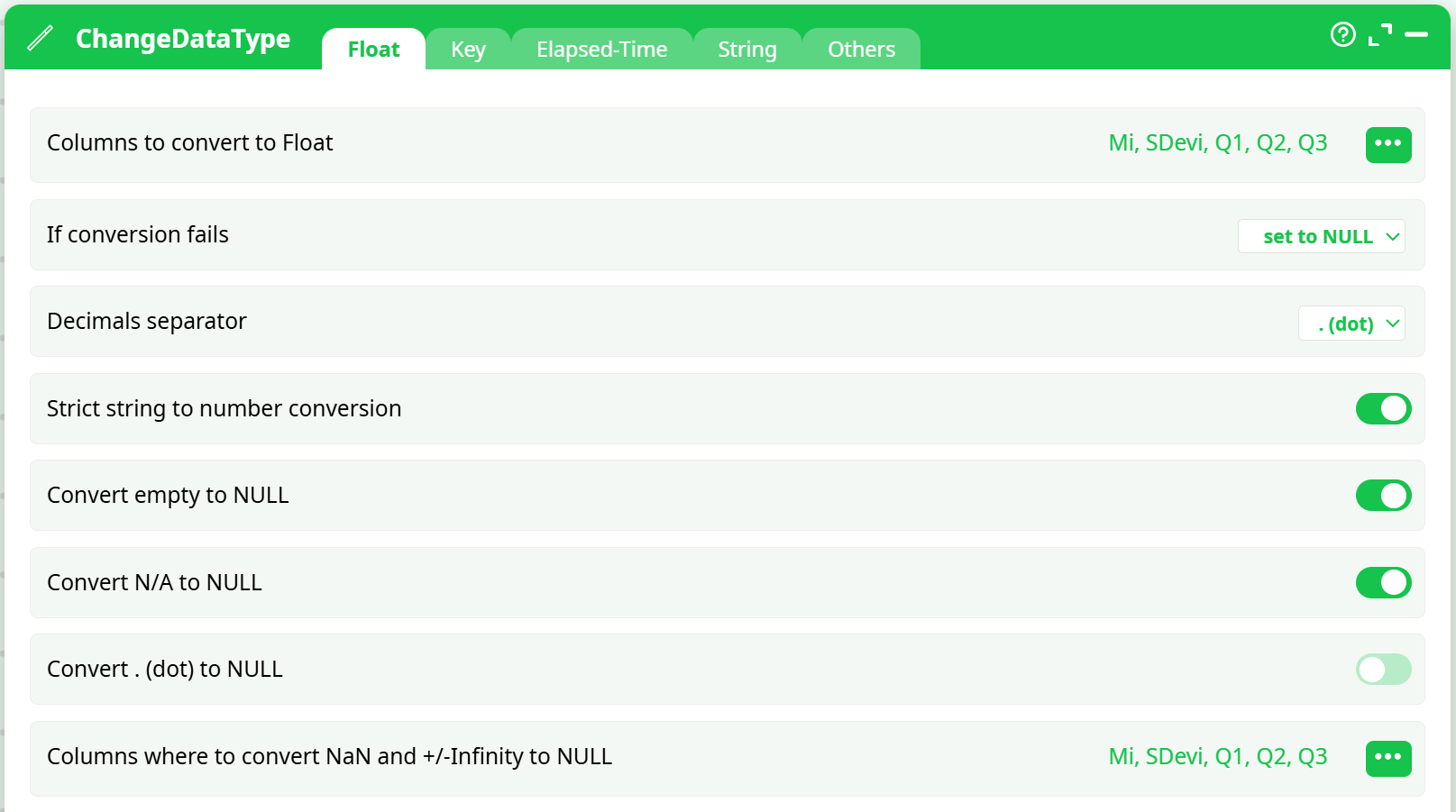This screenshot has height=812, width=1456.
Task: Minimize the ChangeDataType panel
Action: (x=1415, y=36)
